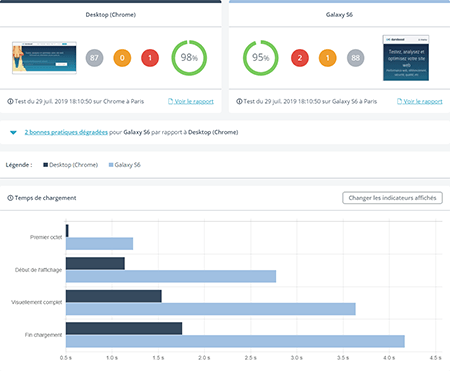This screenshot has width=450, height=371.
Task: Toggle Galaxy S6 legend light blue swatch
Action: pos(111,165)
